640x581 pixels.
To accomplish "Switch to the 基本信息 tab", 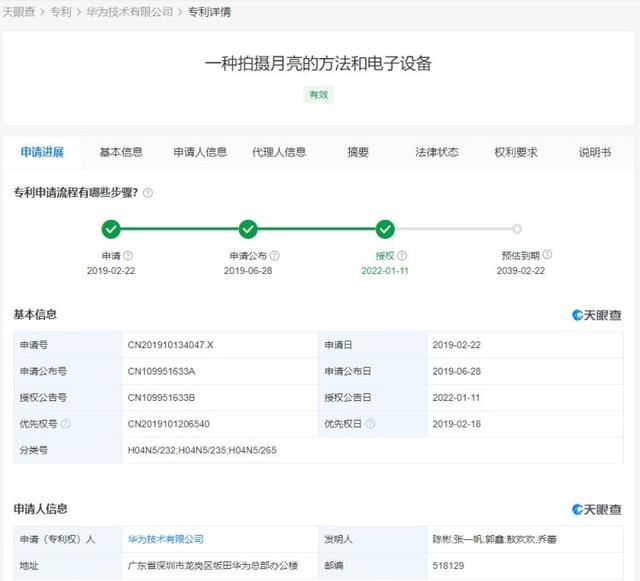I will point(121,152).
